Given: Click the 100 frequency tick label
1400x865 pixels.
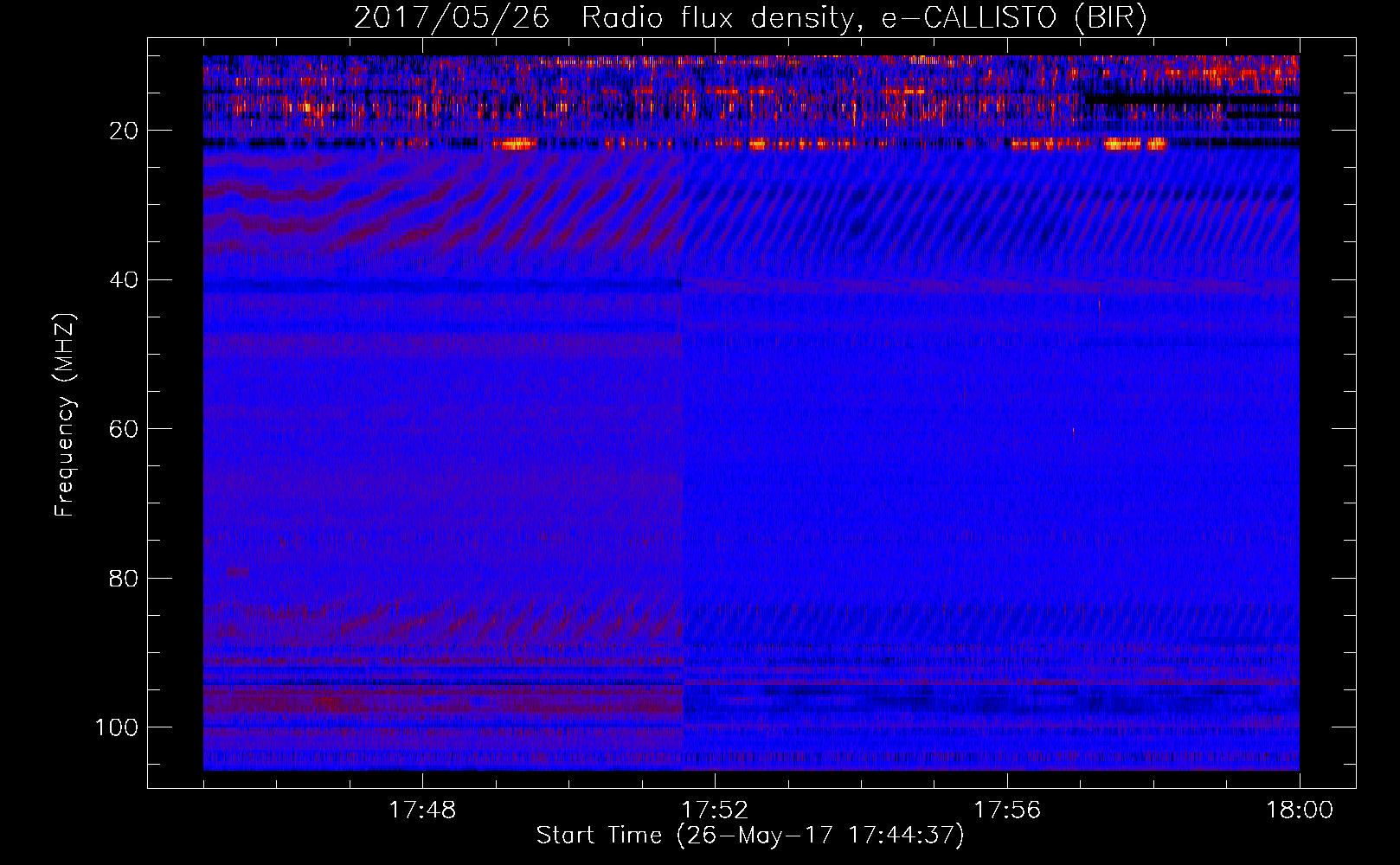Looking at the screenshot, I should click(117, 727).
